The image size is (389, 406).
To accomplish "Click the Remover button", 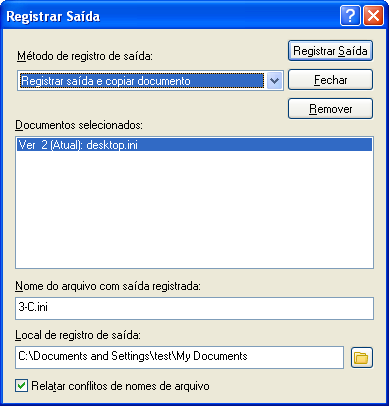I will pyautogui.click(x=330, y=109).
